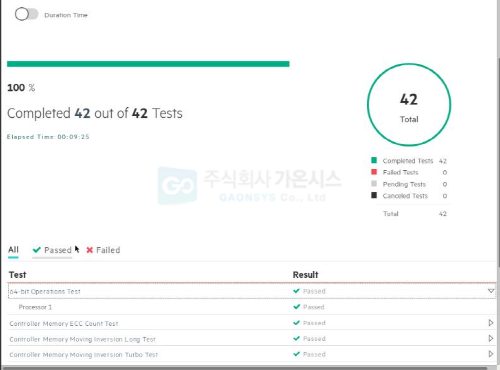Click gray Pending Tests legend swatch
The height and width of the screenshot is (370, 500).
(x=374, y=184)
